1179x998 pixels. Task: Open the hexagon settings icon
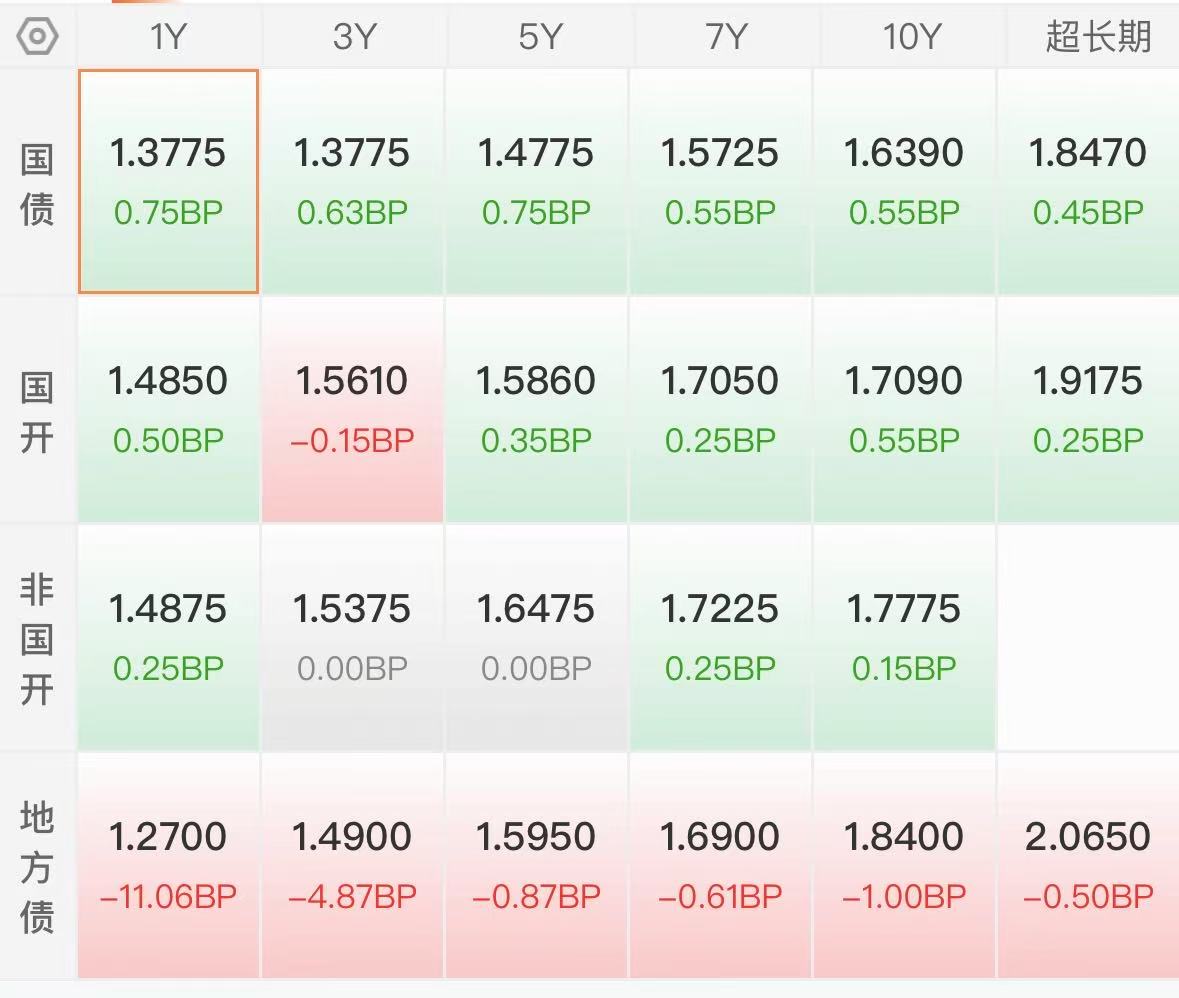37,37
